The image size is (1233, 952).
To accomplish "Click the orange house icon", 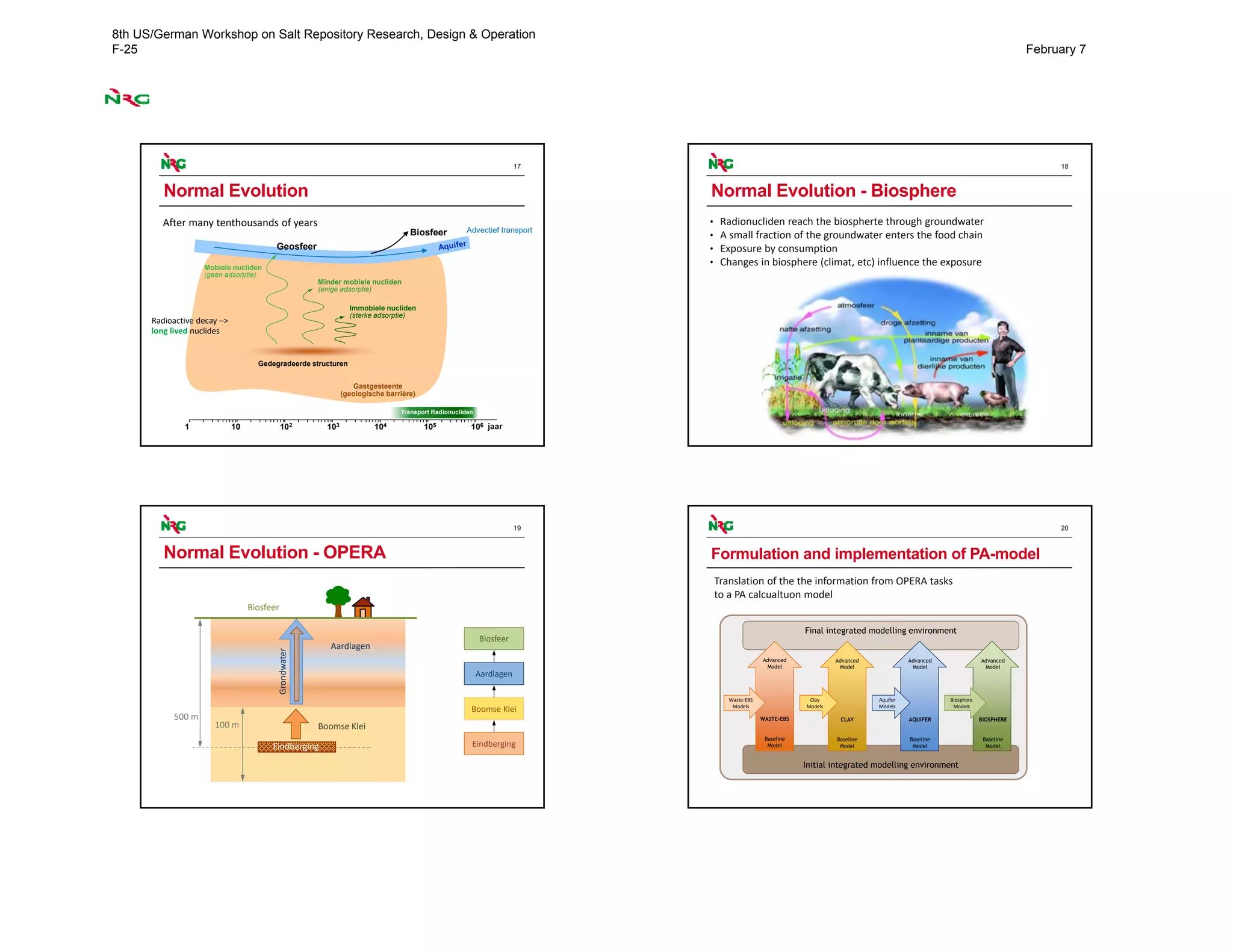I will (x=363, y=607).
